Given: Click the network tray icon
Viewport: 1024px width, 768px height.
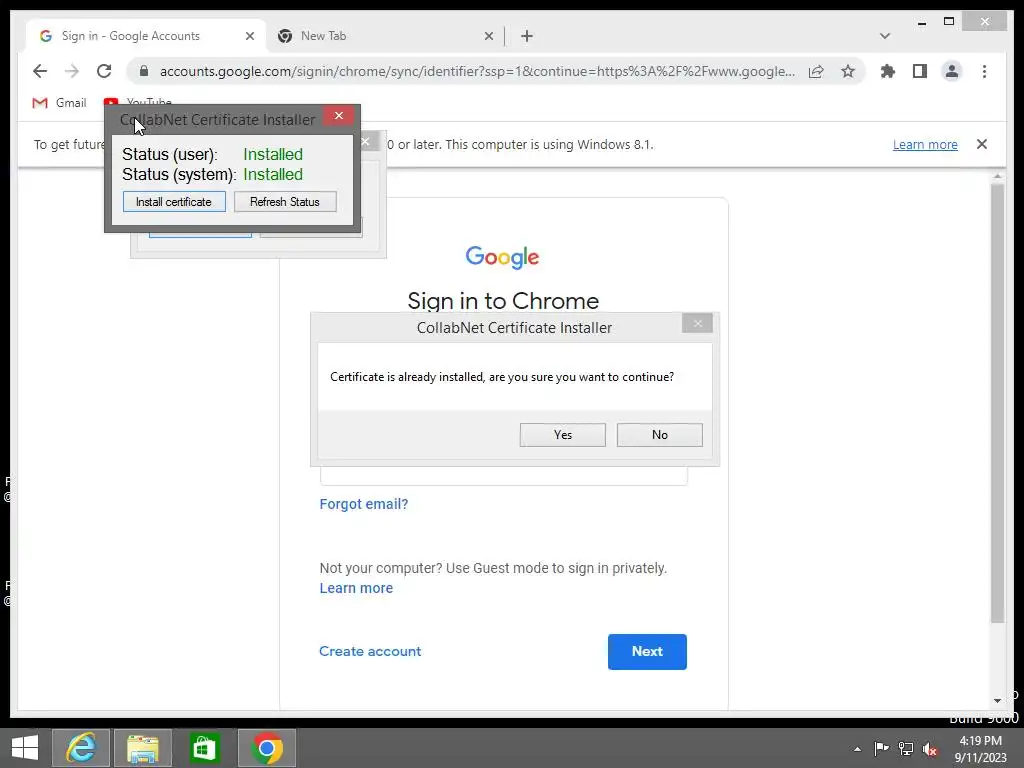Looking at the screenshot, I should click(x=906, y=748).
